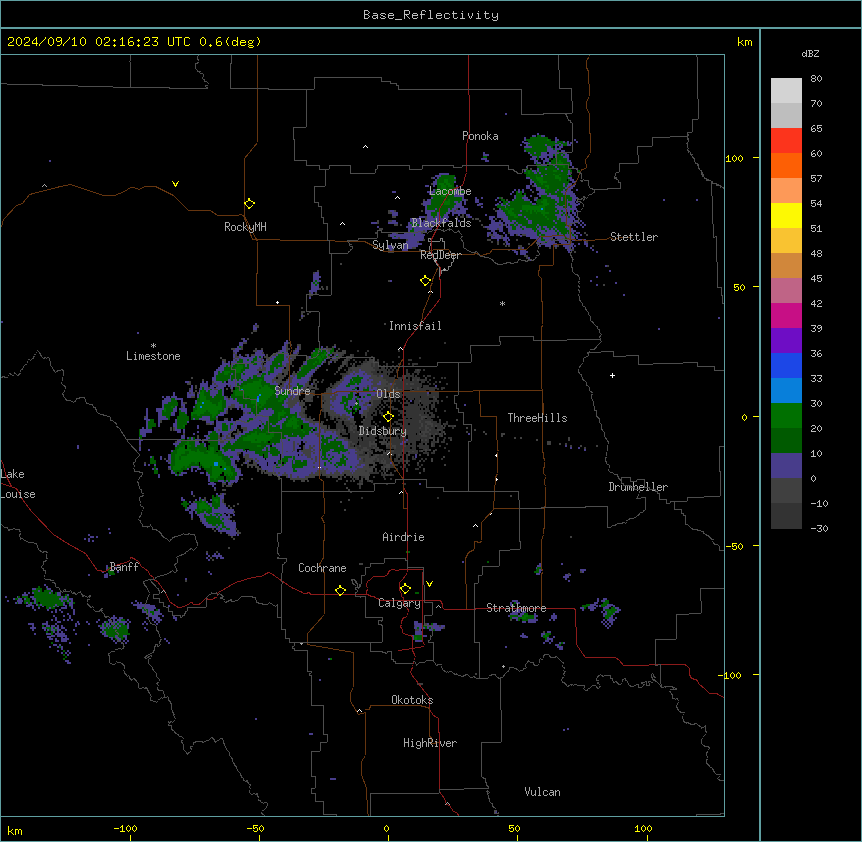Select the asterisk marker east of Innisfail
862x842 pixels.
502,304
